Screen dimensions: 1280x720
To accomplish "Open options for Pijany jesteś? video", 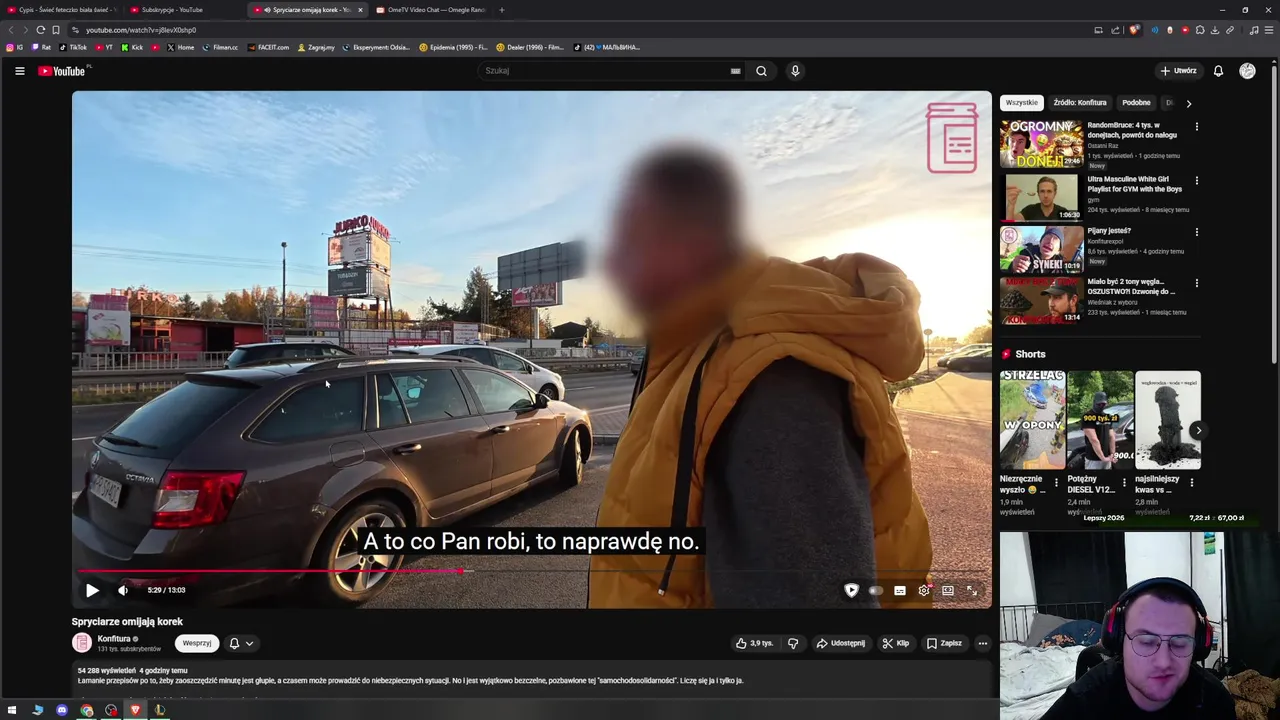I will click(1196, 232).
